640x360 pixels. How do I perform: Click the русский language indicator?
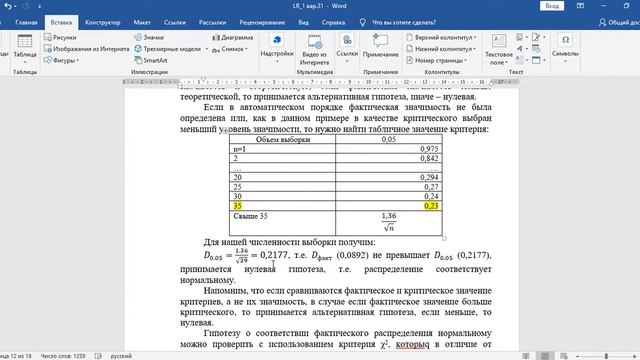121,356
